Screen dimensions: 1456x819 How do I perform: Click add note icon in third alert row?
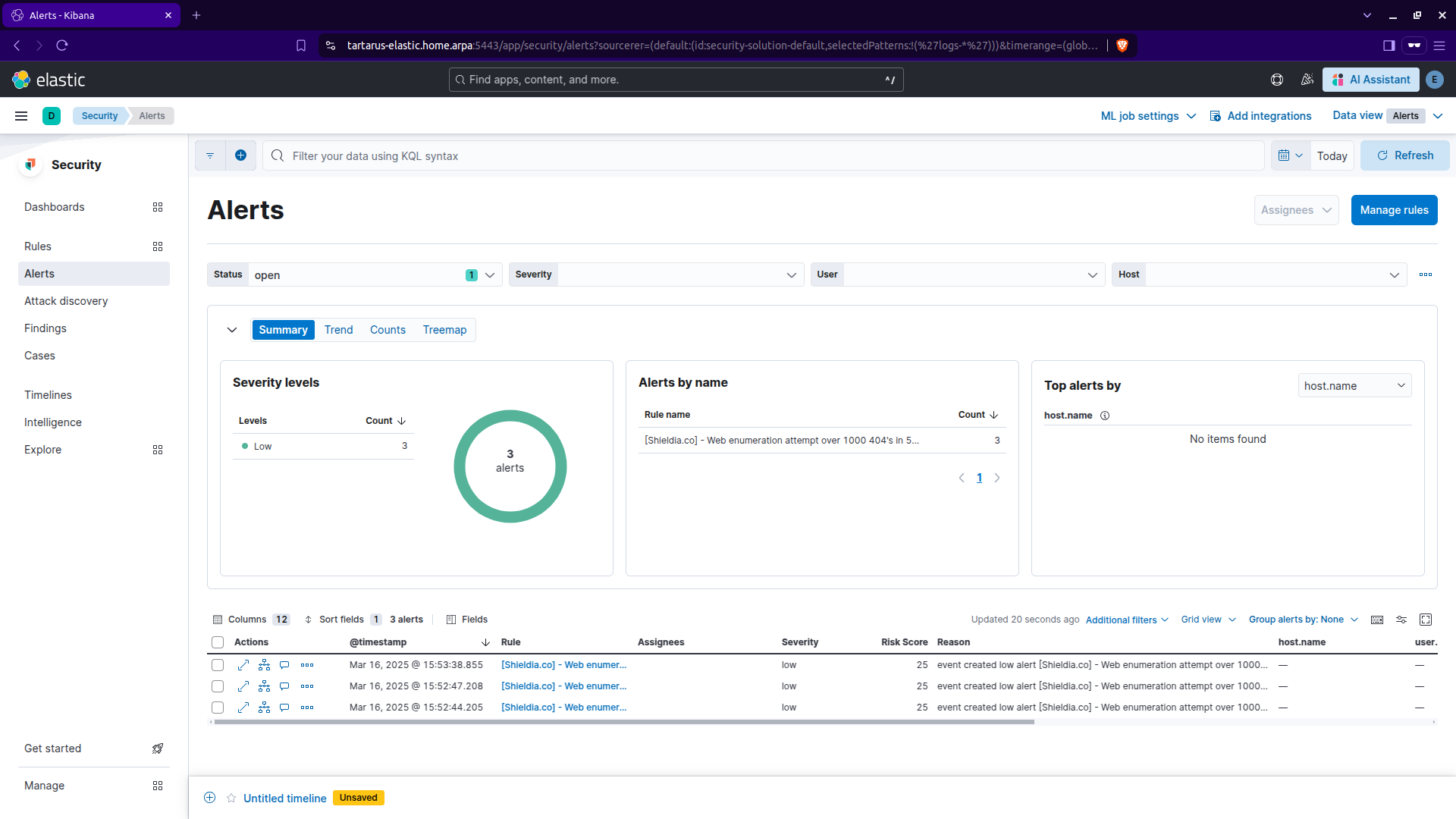point(284,708)
